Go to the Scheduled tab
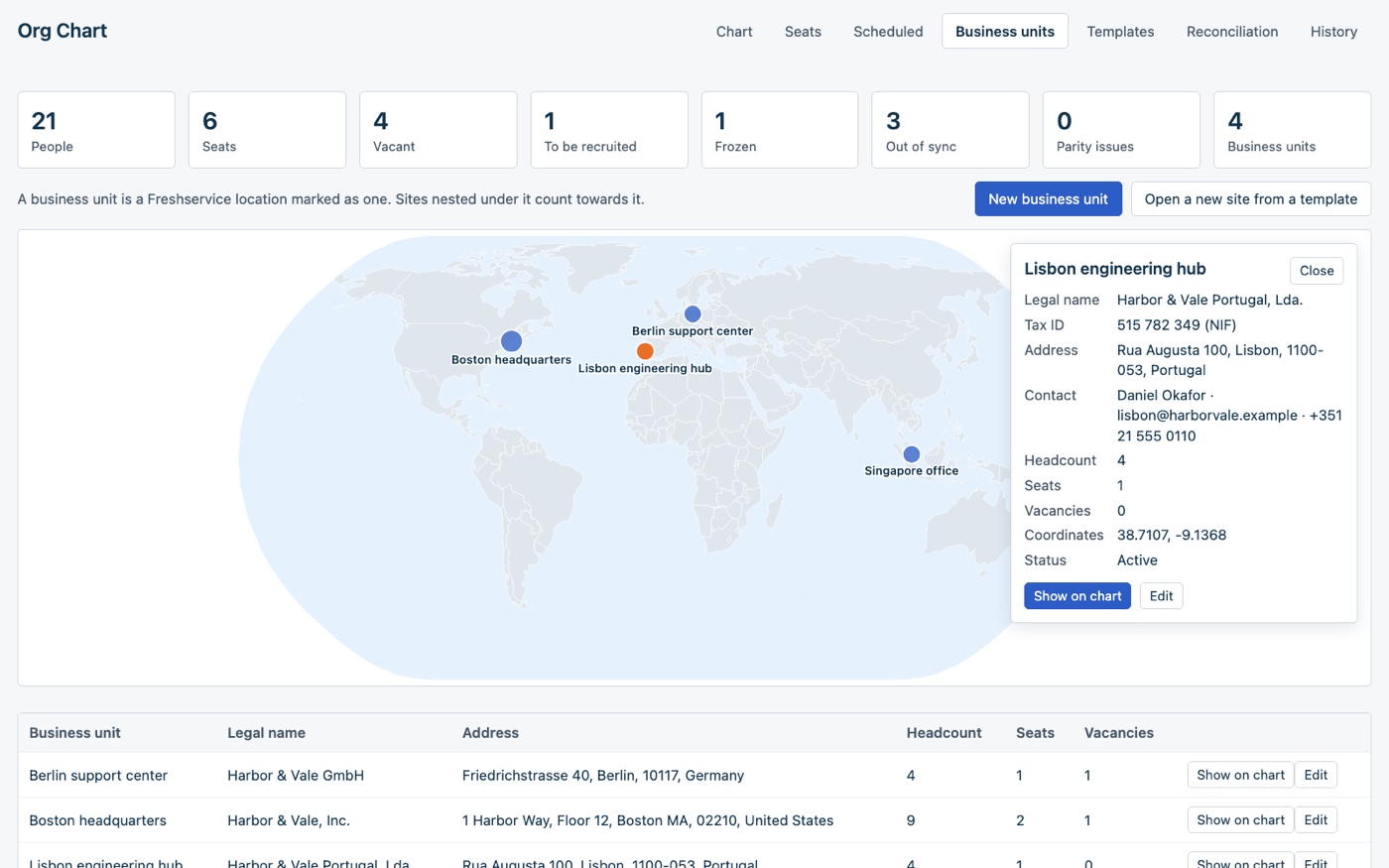The image size is (1389, 868). point(888,32)
